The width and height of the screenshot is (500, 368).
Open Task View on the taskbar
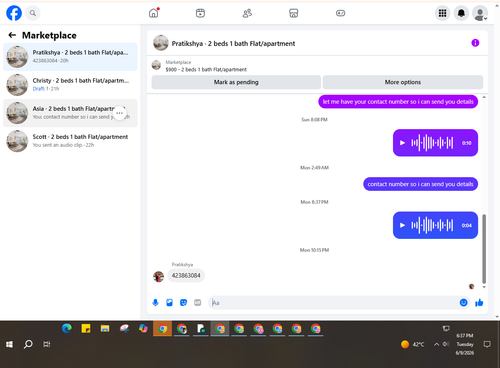coord(47,344)
